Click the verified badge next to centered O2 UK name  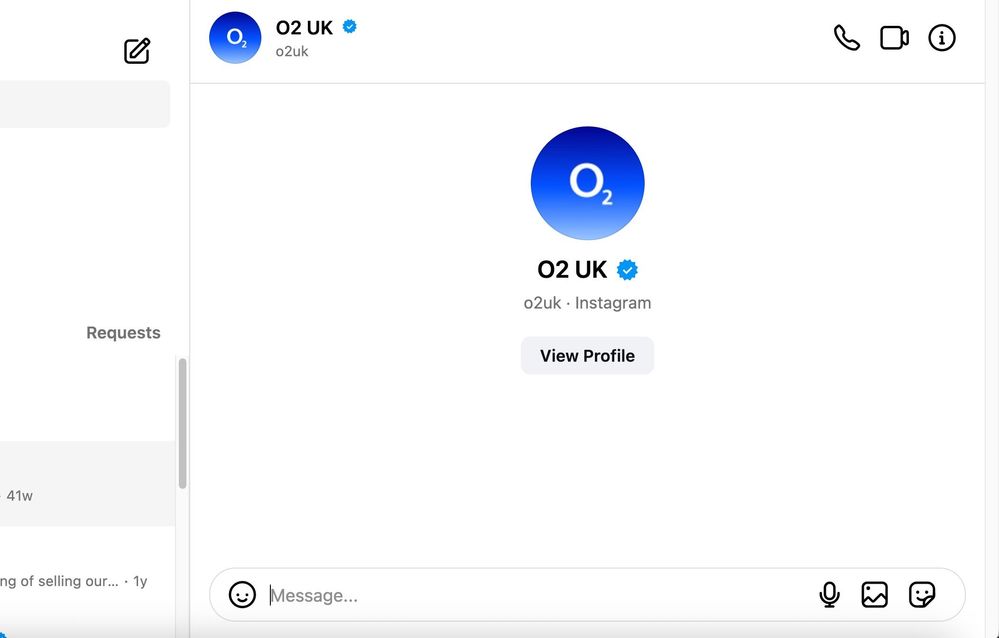pyautogui.click(x=627, y=270)
